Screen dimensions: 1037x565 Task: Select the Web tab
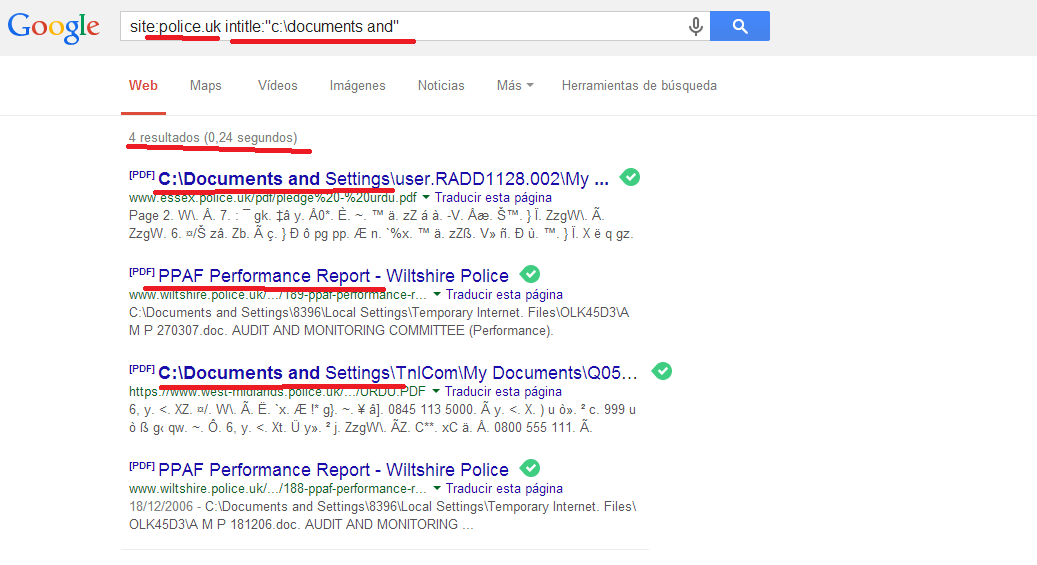coord(143,85)
